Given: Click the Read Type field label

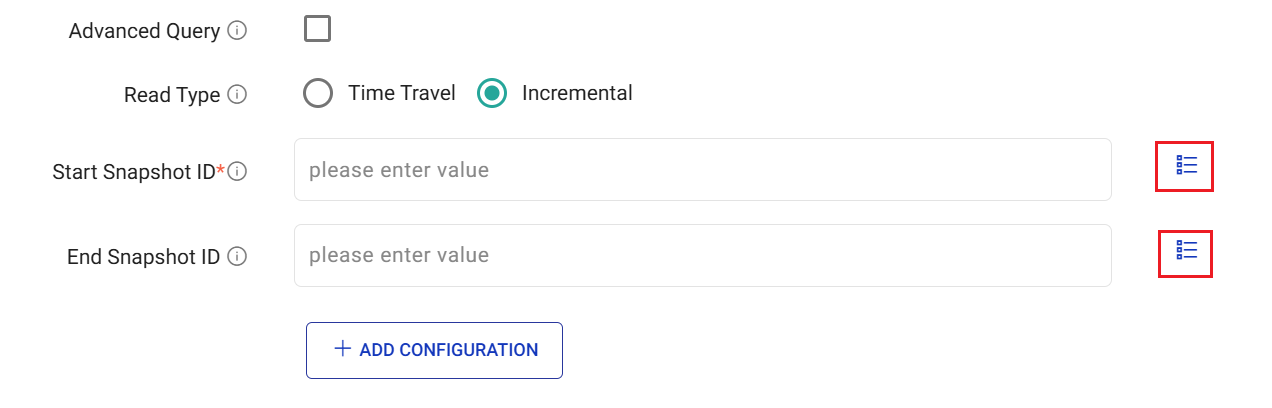Looking at the screenshot, I should [171, 95].
